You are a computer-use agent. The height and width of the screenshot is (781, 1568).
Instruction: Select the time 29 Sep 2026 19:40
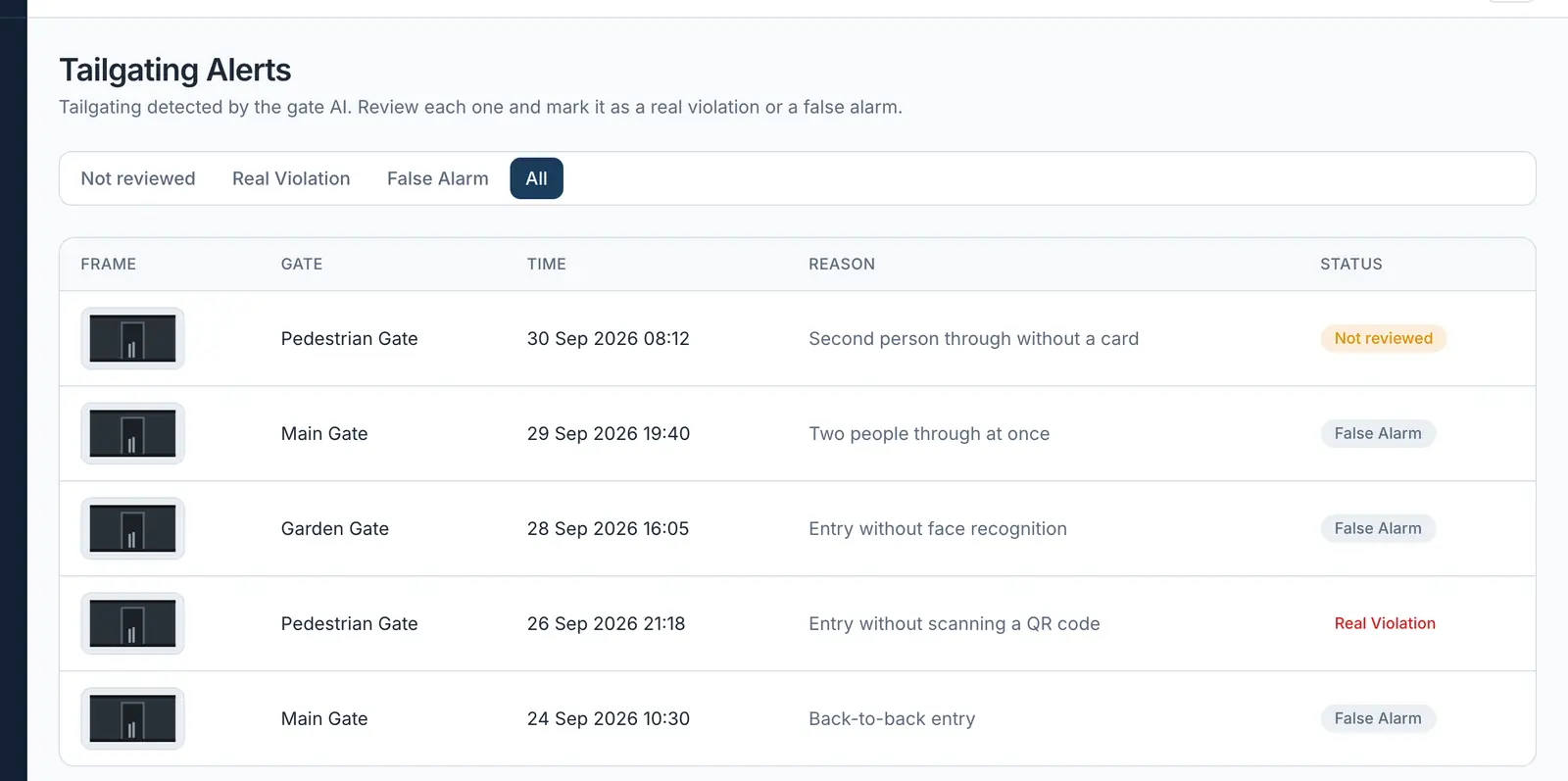click(x=609, y=433)
